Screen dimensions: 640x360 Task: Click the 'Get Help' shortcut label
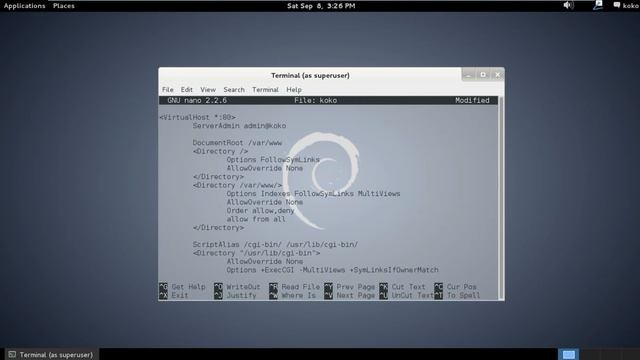(188, 287)
